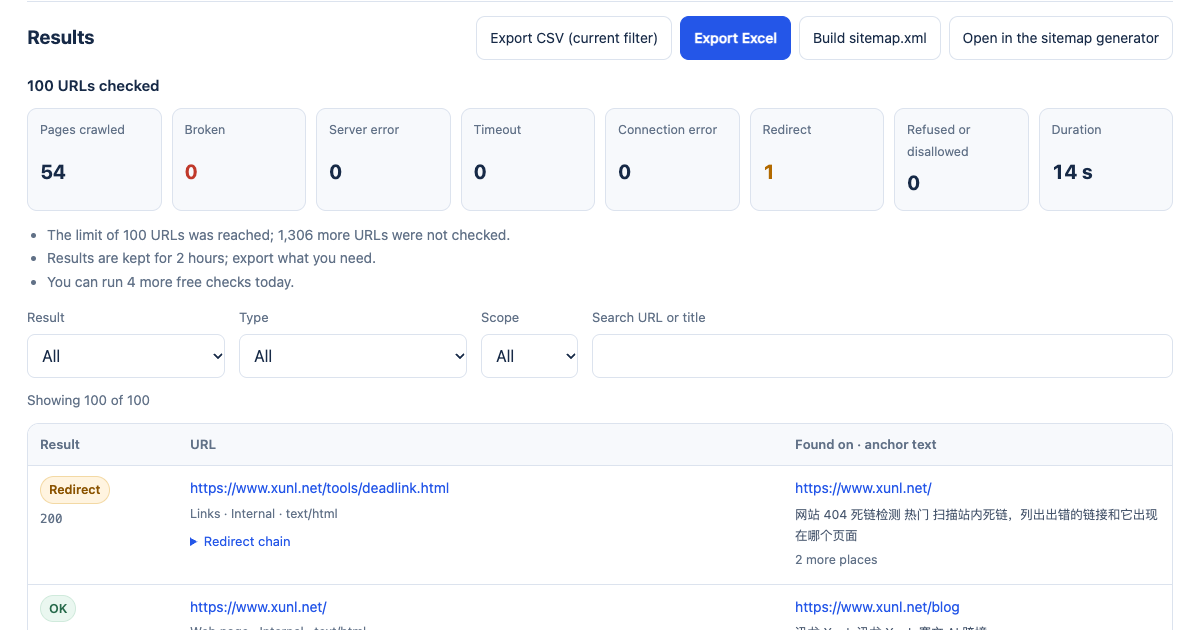Viewport: 1200px width, 630px height.
Task: Click the Export Excel button
Action: [735, 38]
